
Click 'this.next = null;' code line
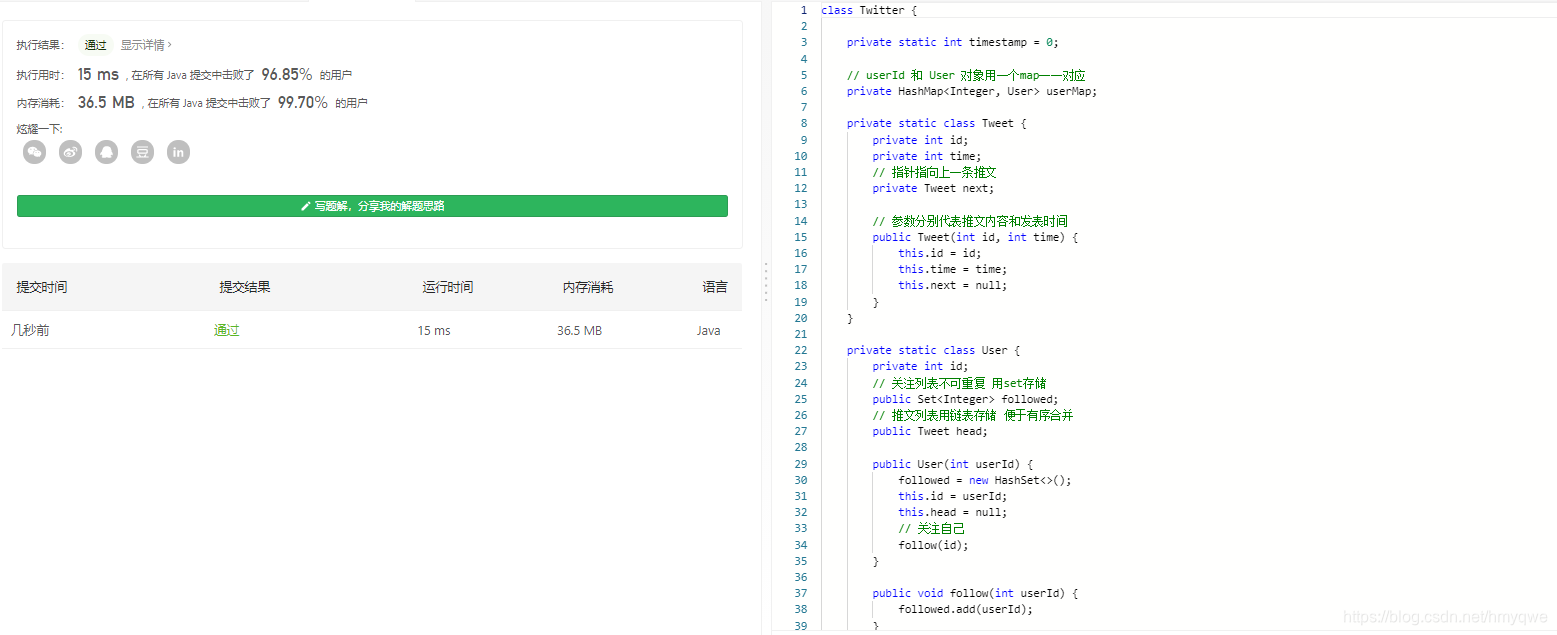pos(952,285)
